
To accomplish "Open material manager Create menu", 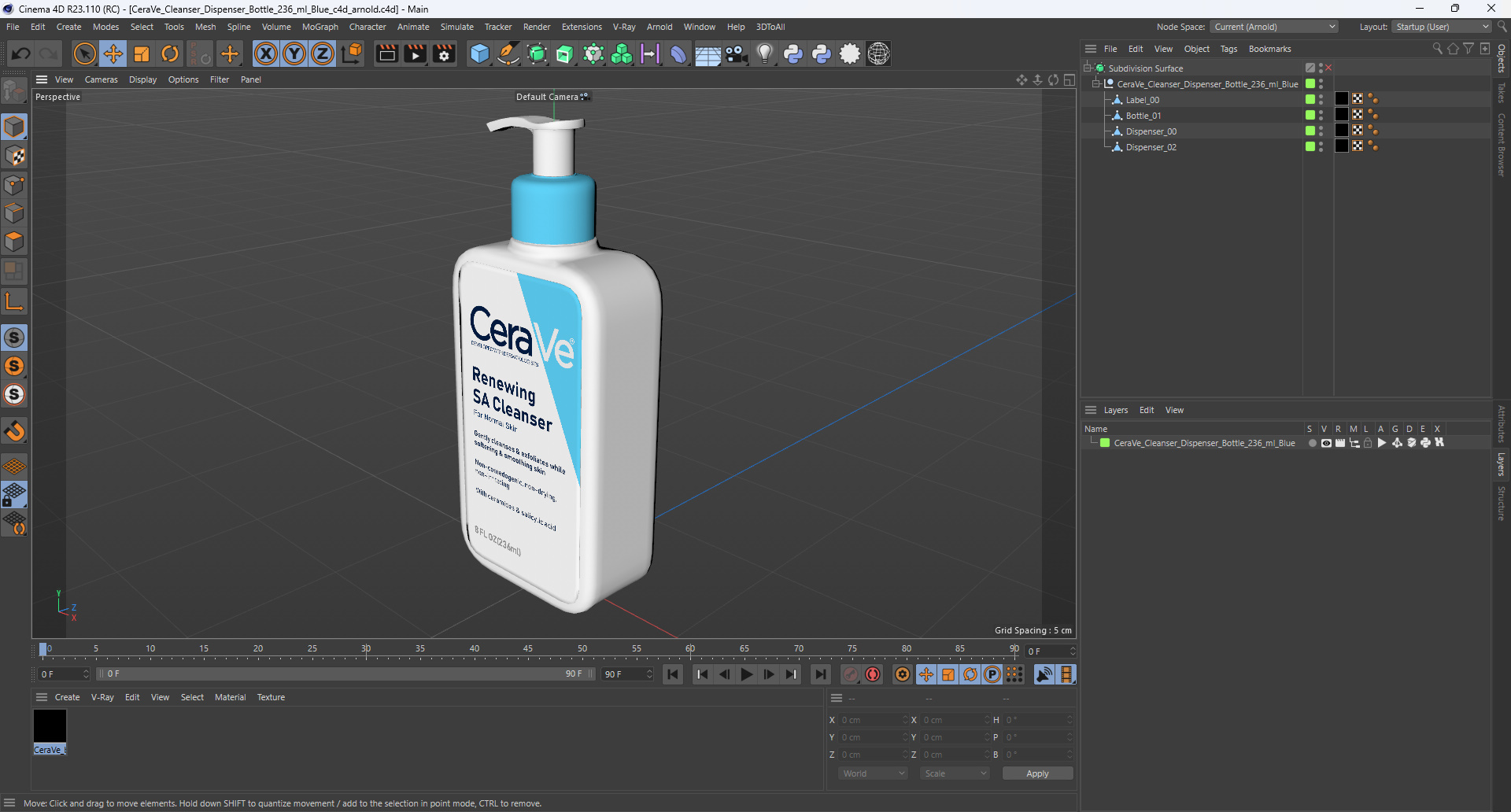I will (67, 697).
